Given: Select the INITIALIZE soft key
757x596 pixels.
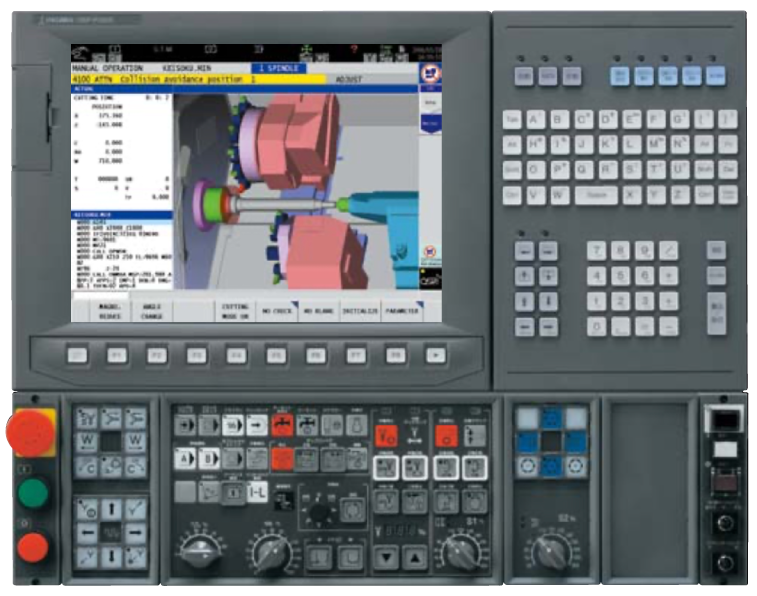Looking at the screenshot, I should click(361, 311).
